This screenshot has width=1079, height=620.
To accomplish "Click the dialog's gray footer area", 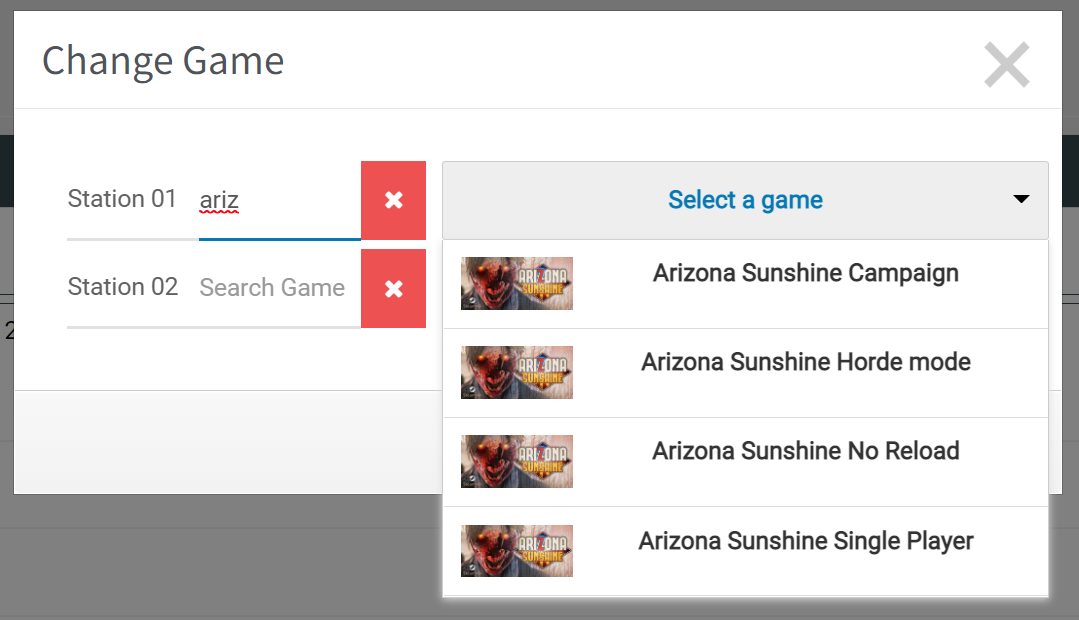I will pos(227,442).
